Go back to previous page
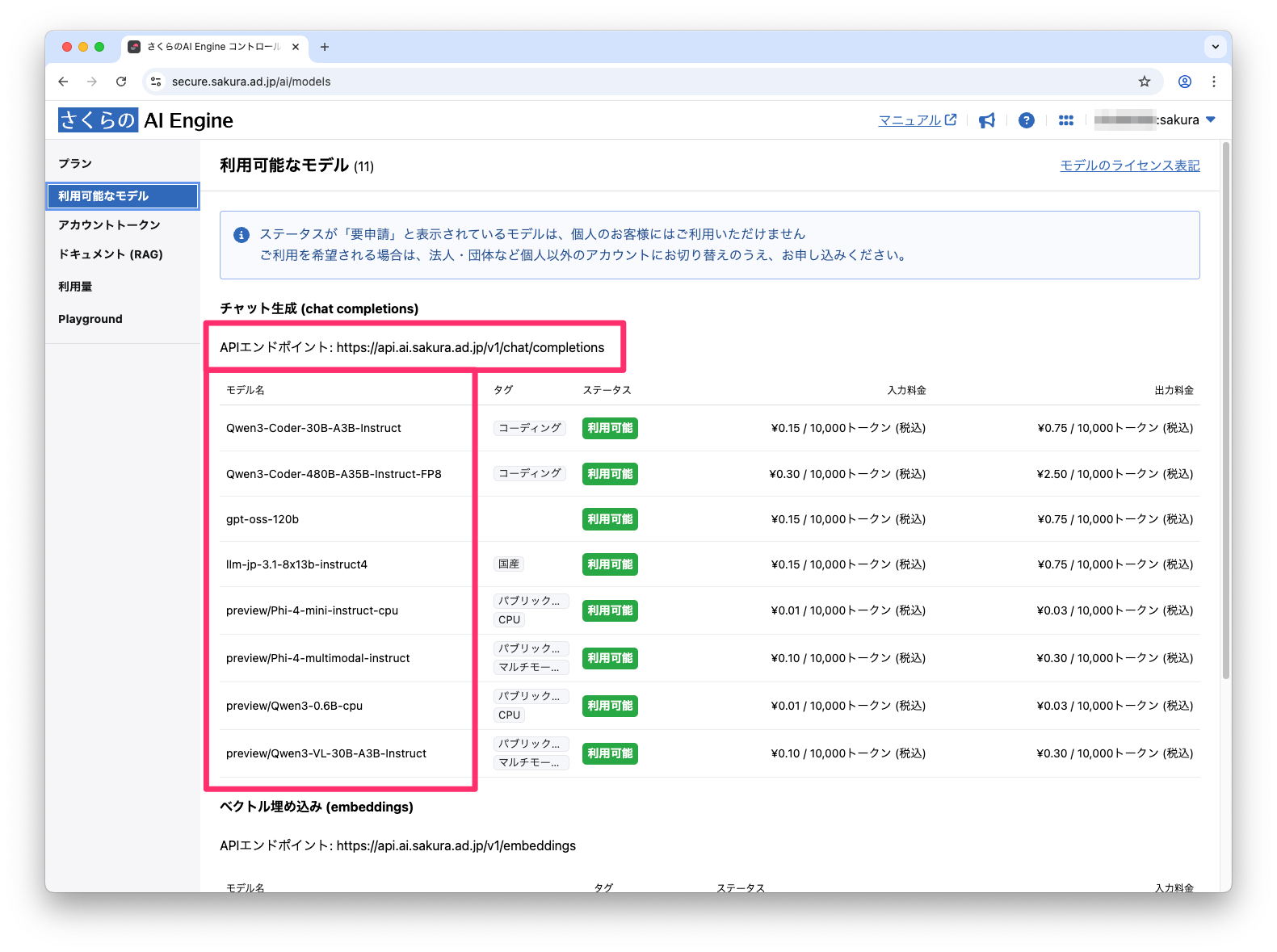The width and height of the screenshot is (1277, 952). point(63,82)
